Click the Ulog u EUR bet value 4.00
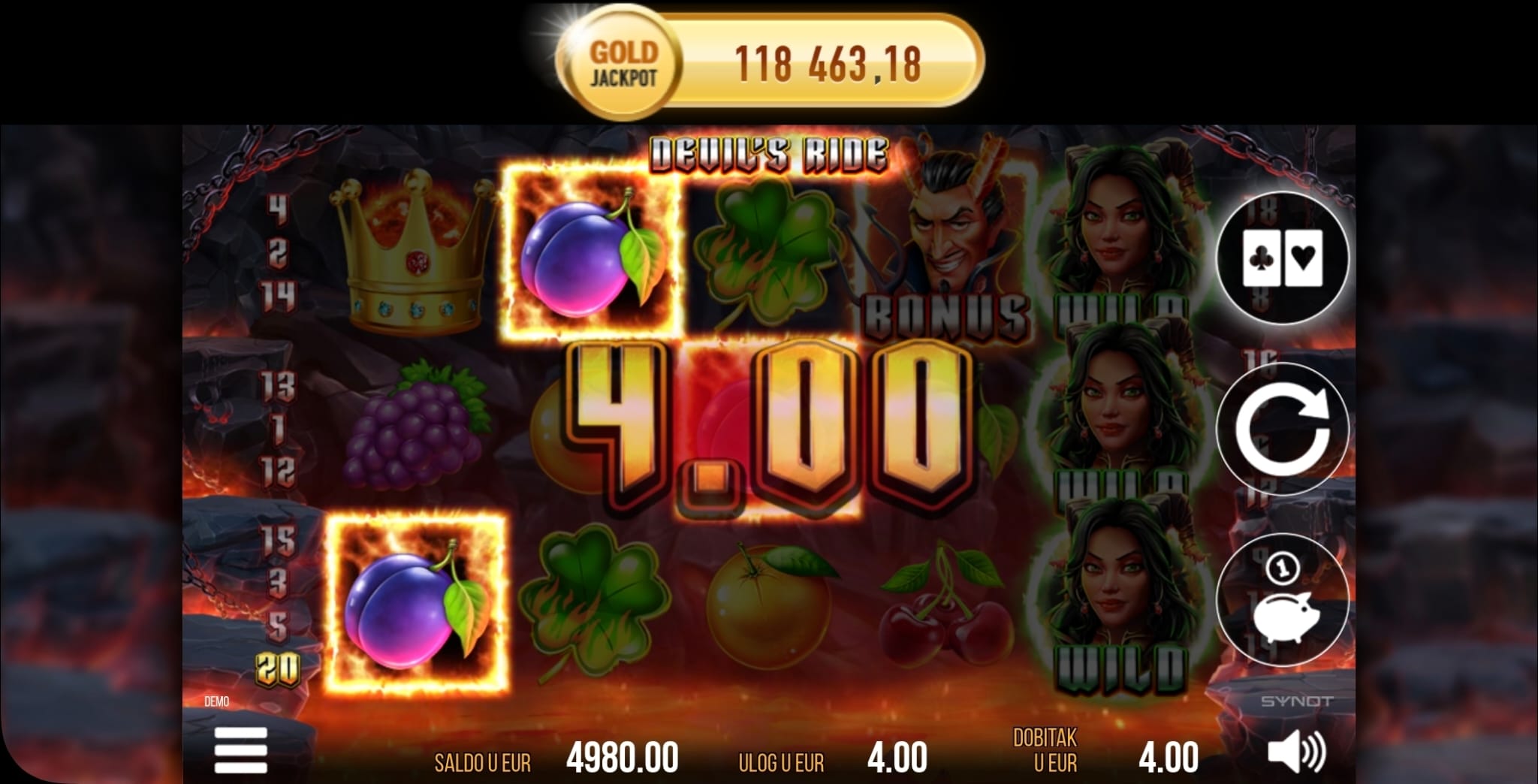 tap(897, 758)
